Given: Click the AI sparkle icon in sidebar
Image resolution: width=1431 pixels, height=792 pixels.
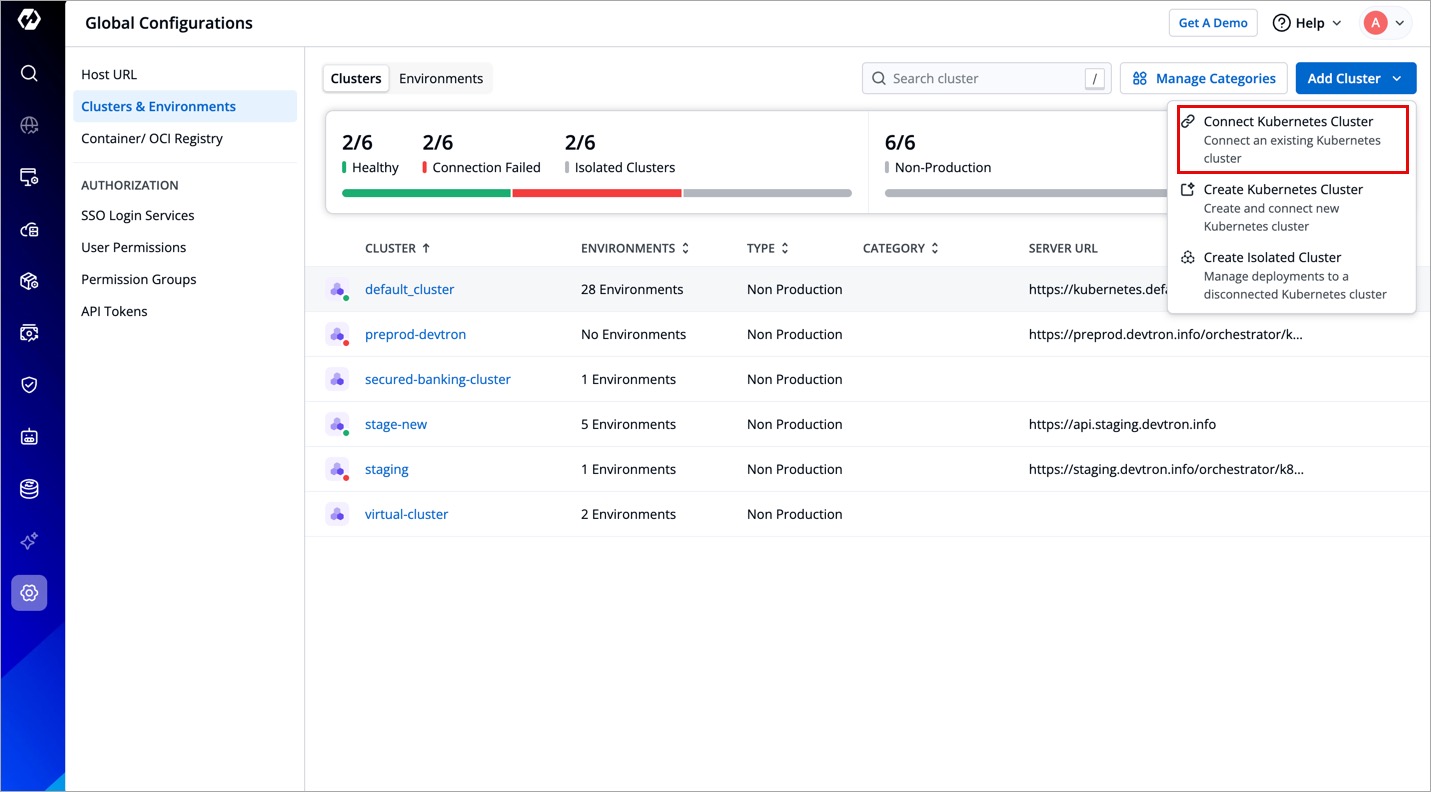Looking at the screenshot, I should pos(29,541).
